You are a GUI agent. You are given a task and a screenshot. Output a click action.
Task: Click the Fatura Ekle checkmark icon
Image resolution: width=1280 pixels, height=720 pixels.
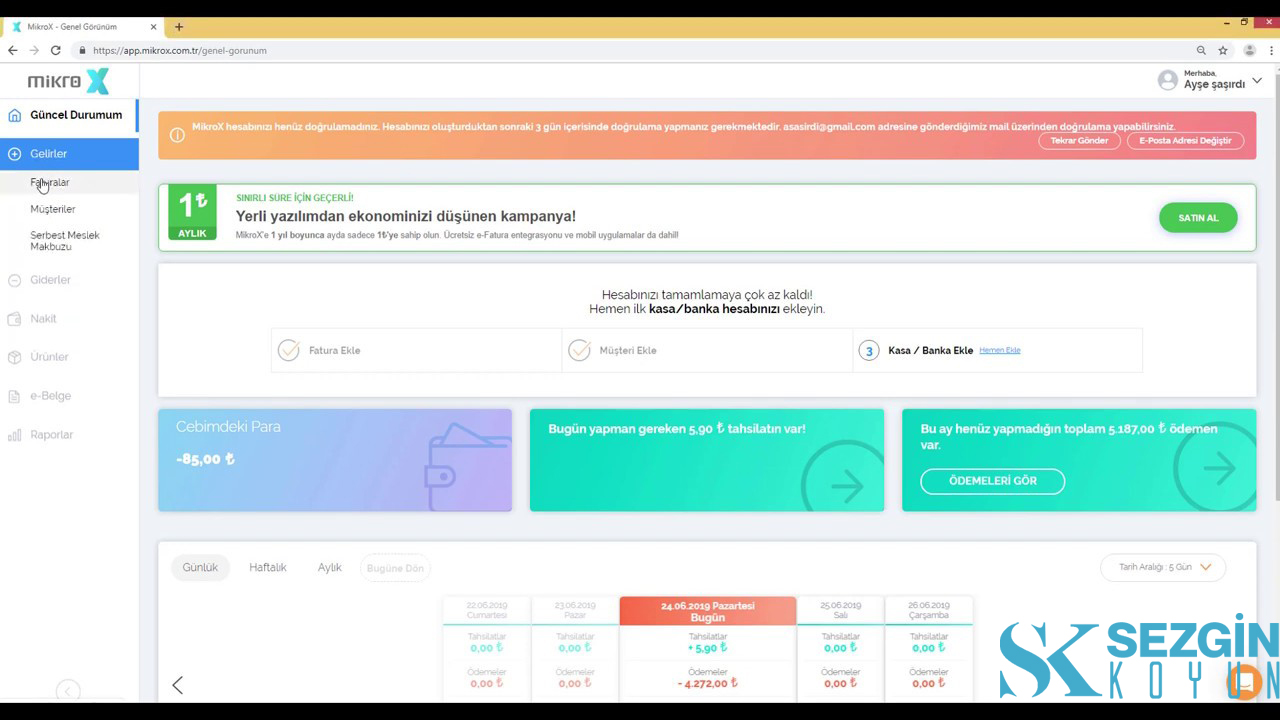pyautogui.click(x=289, y=350)
